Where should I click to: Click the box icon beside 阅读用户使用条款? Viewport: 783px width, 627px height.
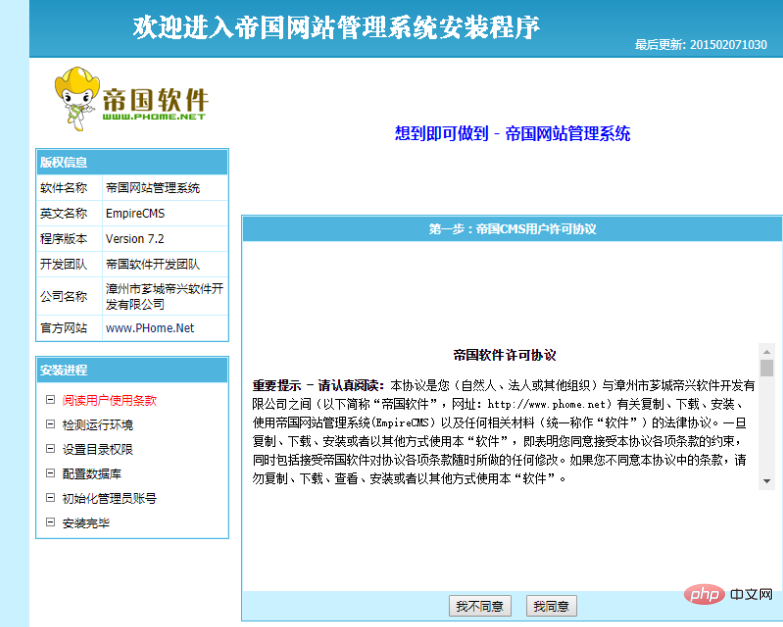(x=49, y=399)
